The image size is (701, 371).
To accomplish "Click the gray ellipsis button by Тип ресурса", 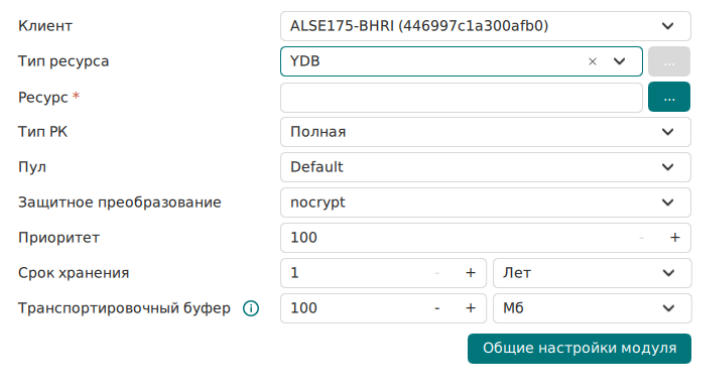I will tap(669, 62).
